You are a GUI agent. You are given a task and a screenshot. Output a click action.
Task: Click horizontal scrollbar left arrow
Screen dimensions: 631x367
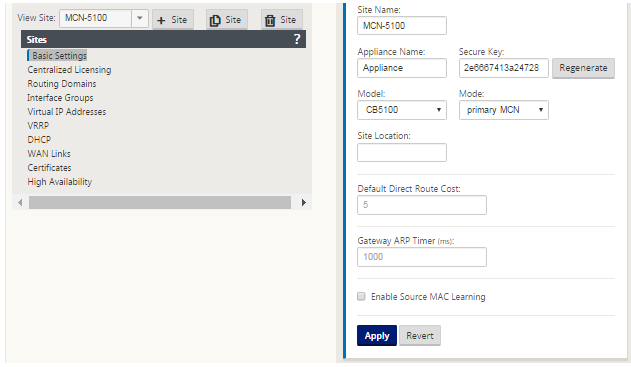20,202
